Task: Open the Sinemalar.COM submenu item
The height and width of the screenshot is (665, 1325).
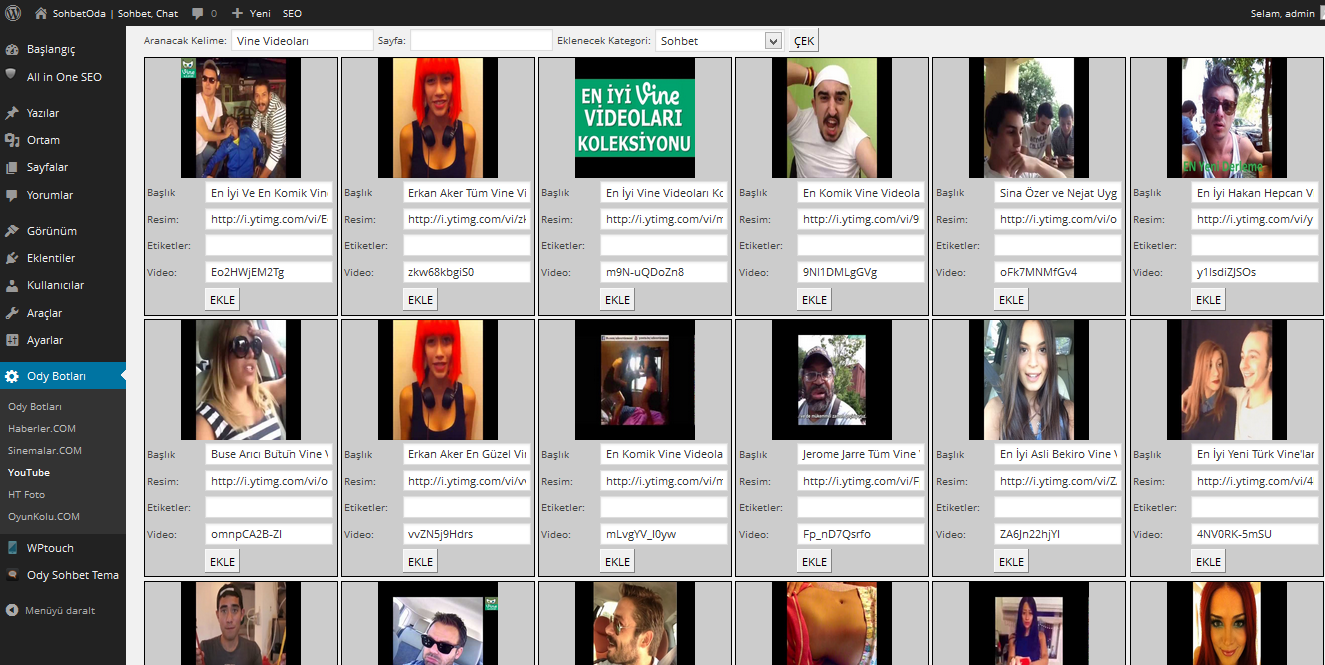Action: click(45, 450)
